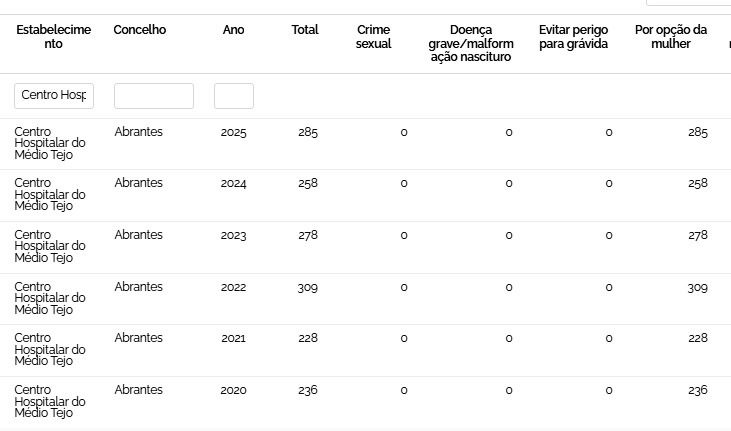Sort by Estabelecimento column header
Image resolution: width=731 pixels, height=431 pixels.
[54, 36]
